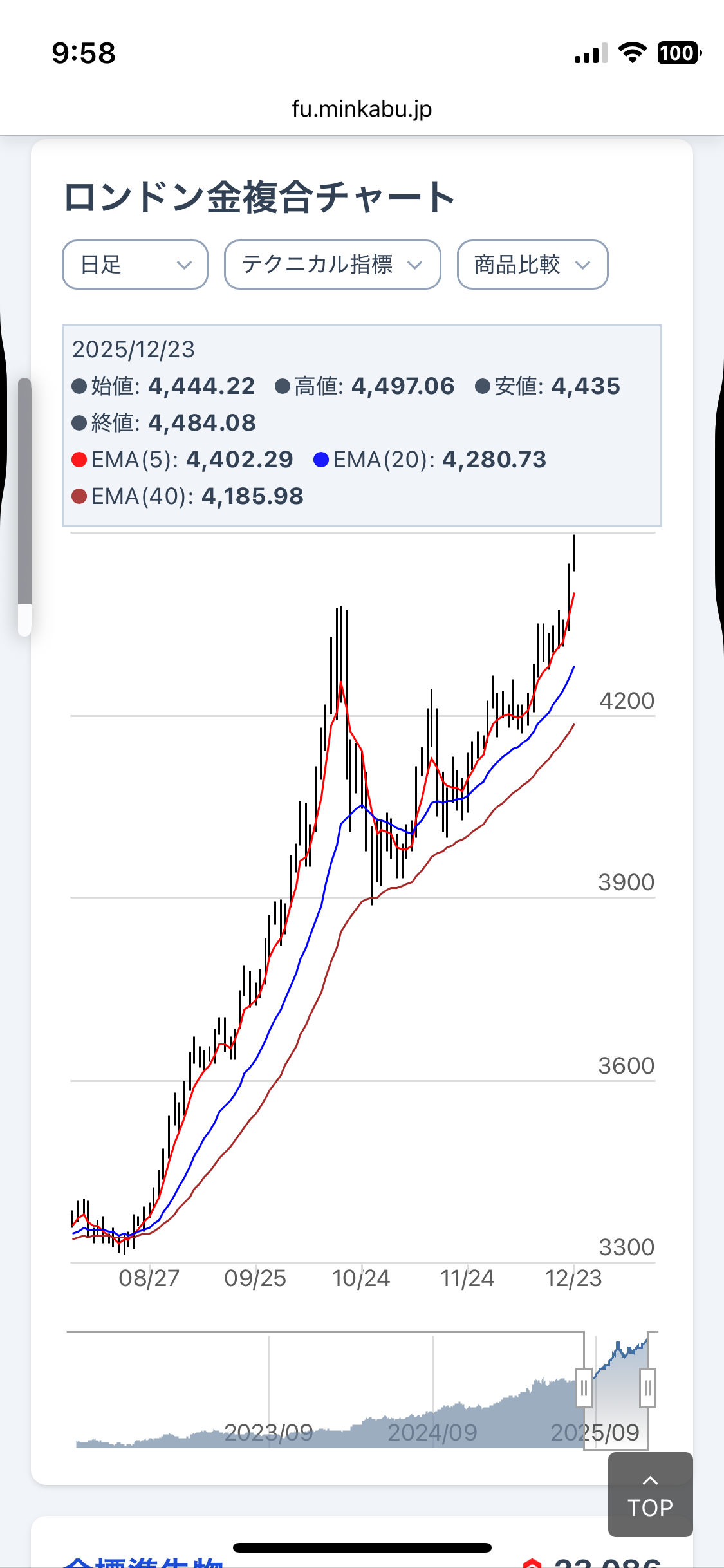Screen dimensions: 724x1568
Task: Click the right range slider handle
Action: coord(647,1388)
